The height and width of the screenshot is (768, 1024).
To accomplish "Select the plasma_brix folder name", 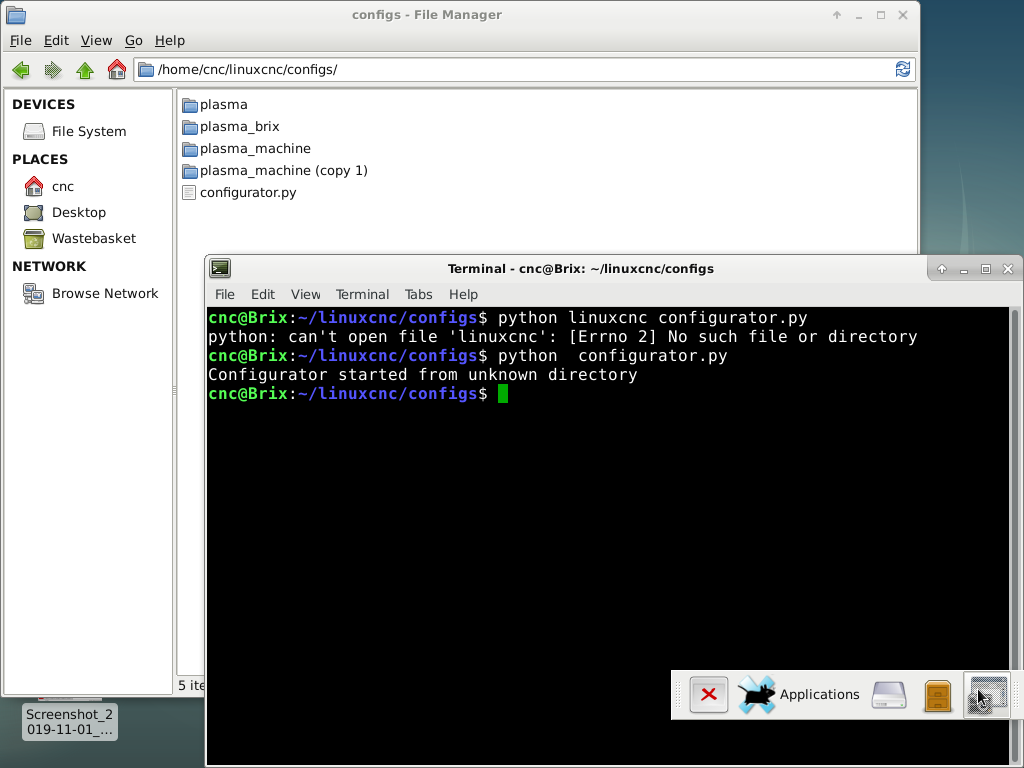I will (239, 127).
